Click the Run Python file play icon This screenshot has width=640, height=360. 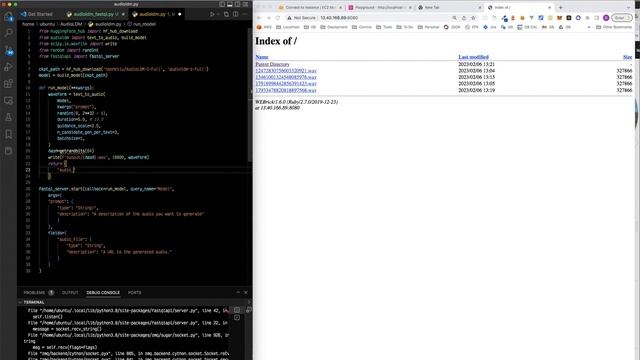coord(212,14)
